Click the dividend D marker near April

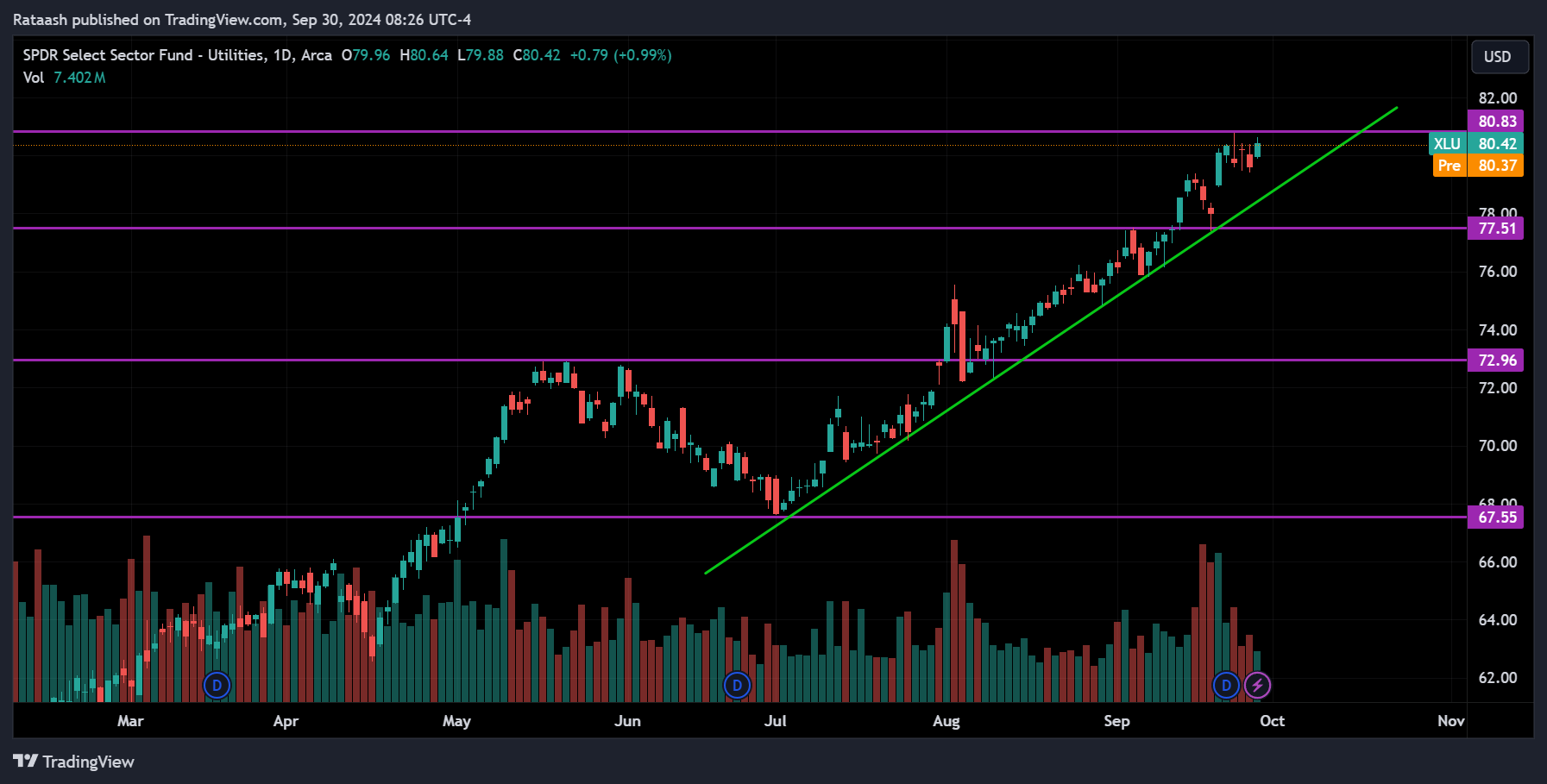click(x=217, y=686)
